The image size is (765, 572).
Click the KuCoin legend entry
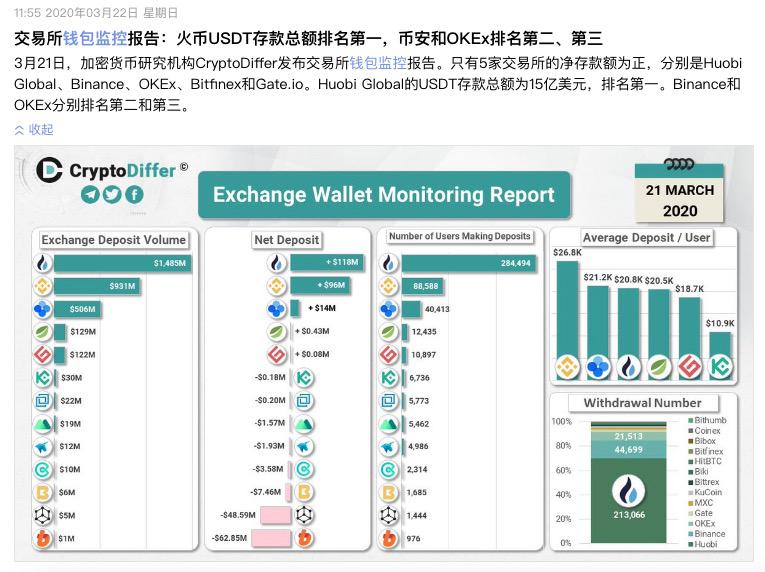(x=705, y=492)
